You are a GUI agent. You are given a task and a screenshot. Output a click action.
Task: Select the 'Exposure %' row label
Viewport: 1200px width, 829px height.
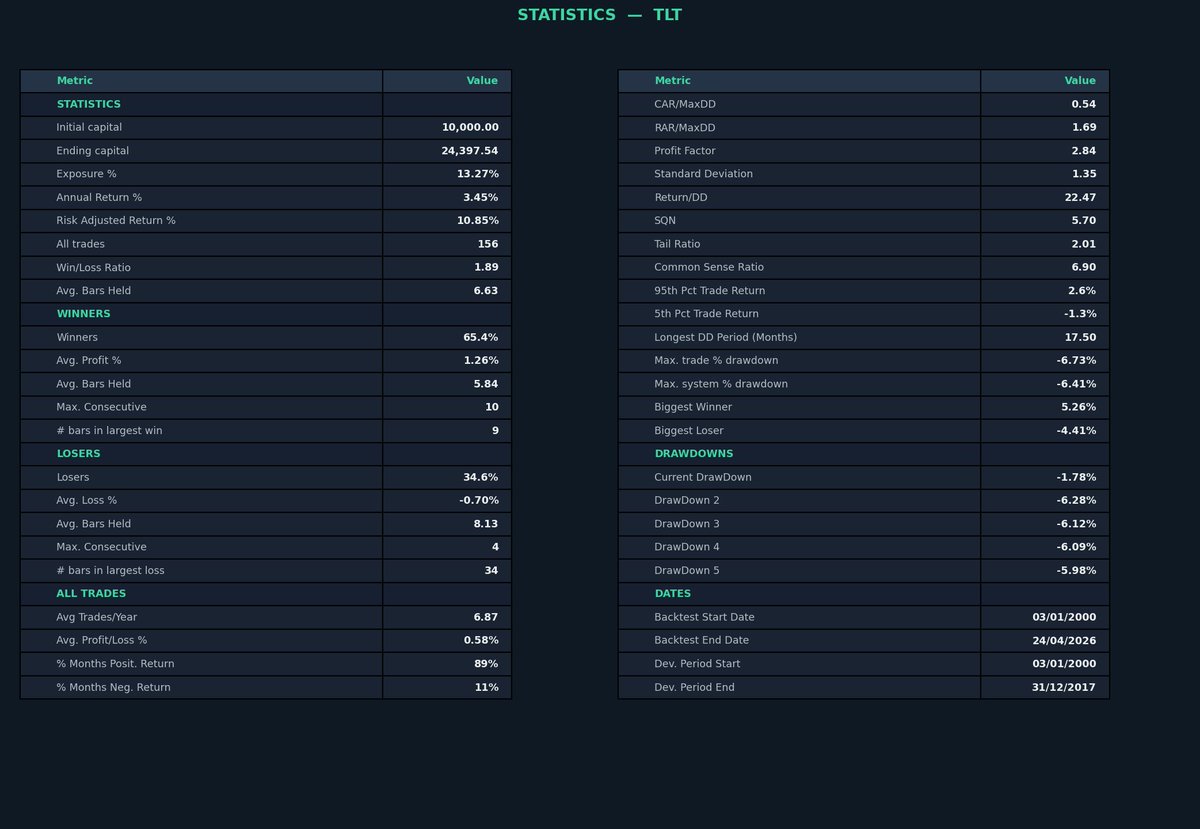coord(86,174)
